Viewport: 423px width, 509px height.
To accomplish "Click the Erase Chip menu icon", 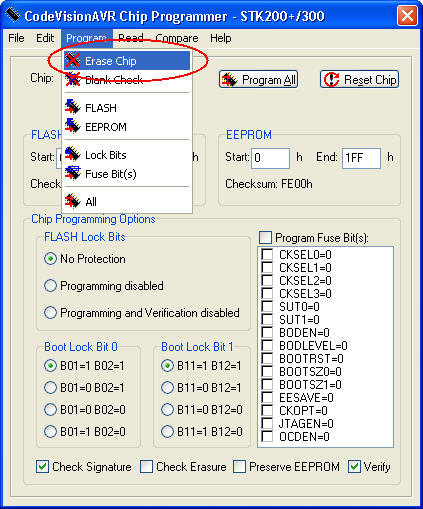I will click(x=72, y=61).
